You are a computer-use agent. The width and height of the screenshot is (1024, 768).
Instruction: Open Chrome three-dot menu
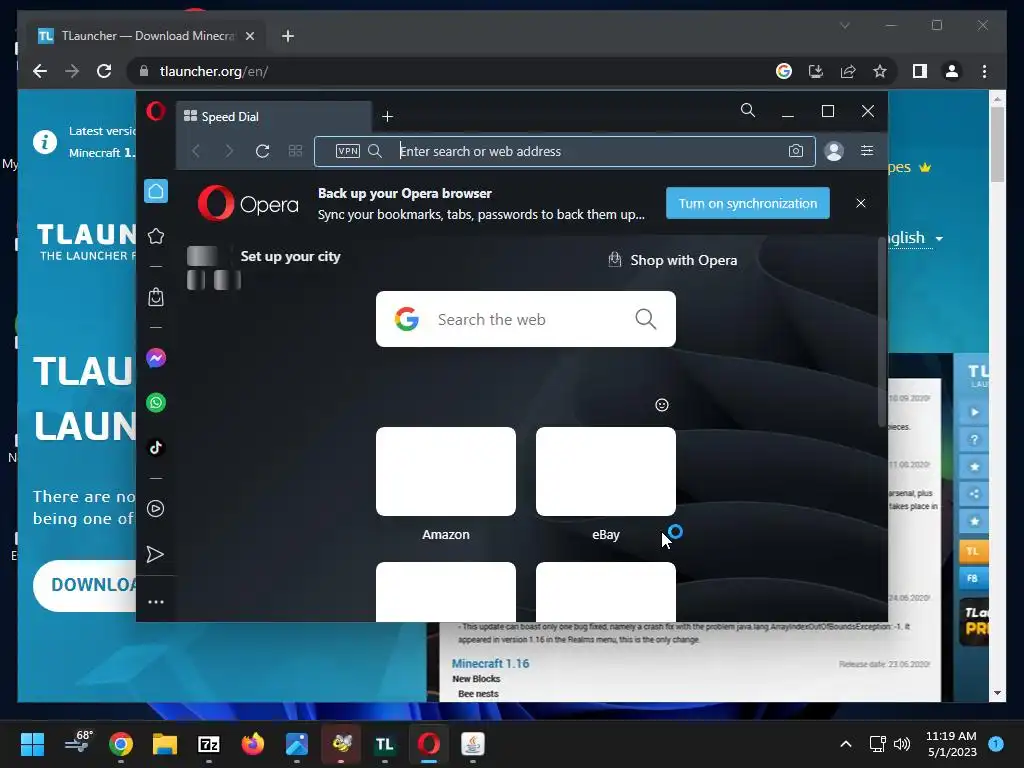(x=984, y=71)
